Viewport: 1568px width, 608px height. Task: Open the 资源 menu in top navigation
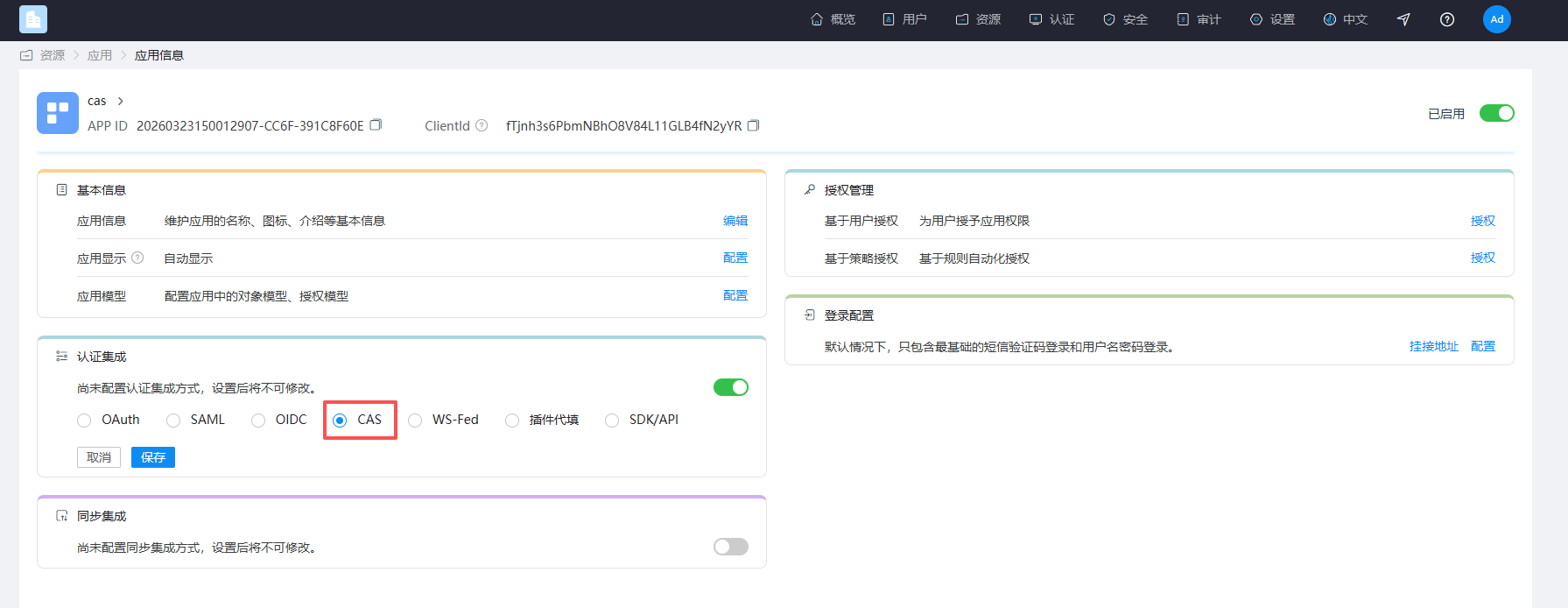(978, 19)
